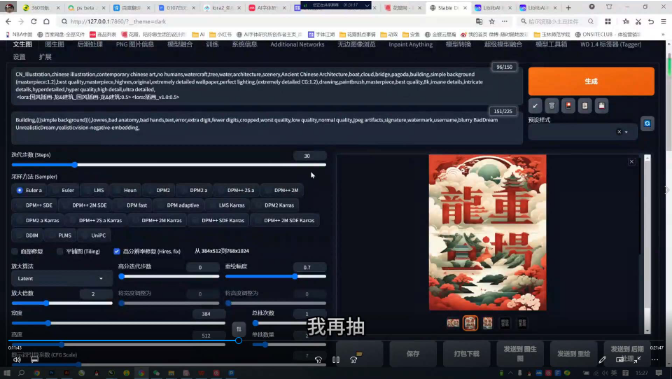Expand the preset styles dropdown arrow

click(x=627, y=132)
